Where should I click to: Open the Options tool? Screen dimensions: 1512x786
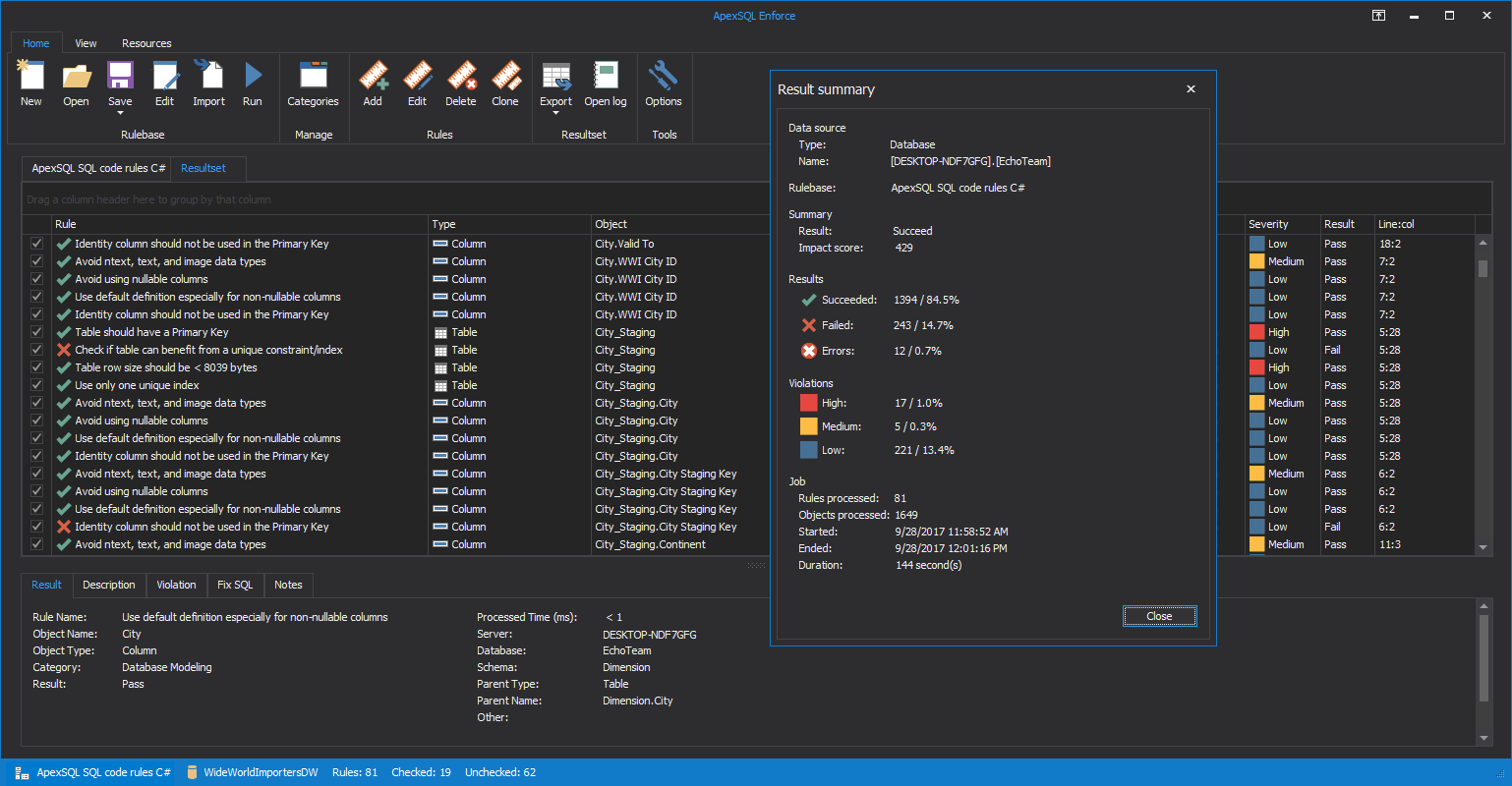pos(664,76)
